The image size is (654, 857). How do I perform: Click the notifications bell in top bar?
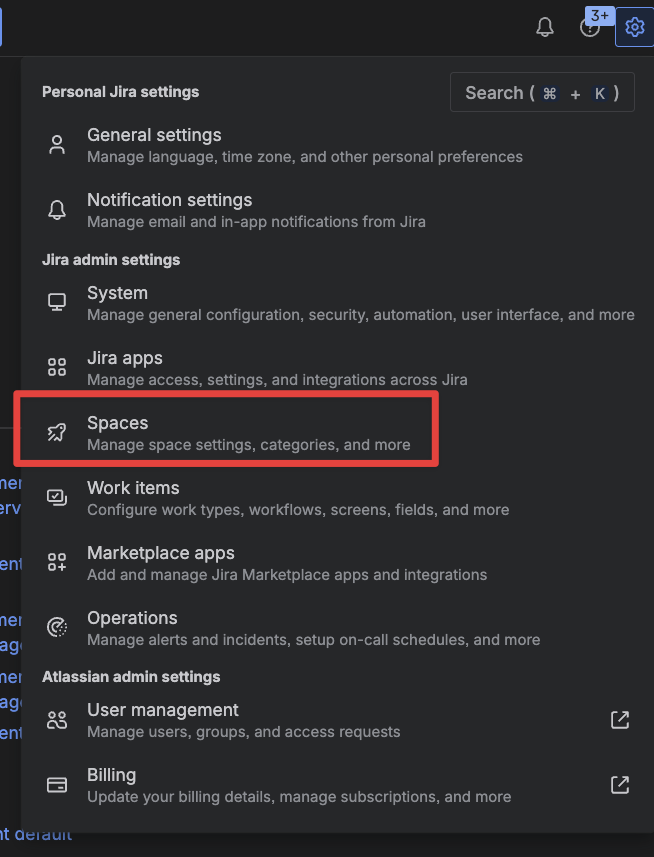(544, 27)
